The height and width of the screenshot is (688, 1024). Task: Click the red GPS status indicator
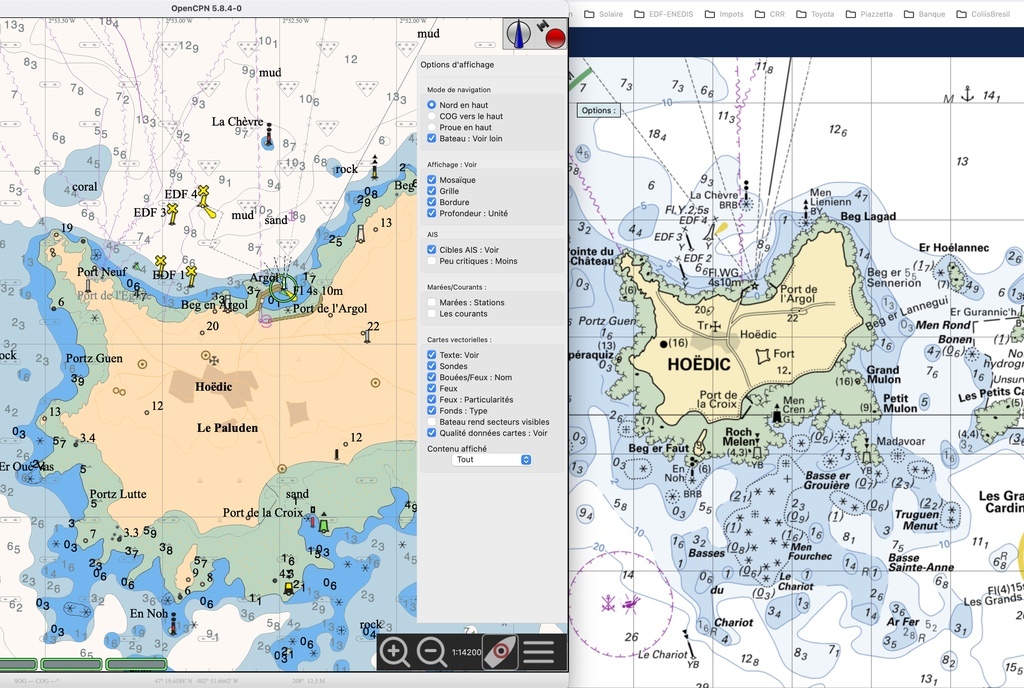pos(555,39)
